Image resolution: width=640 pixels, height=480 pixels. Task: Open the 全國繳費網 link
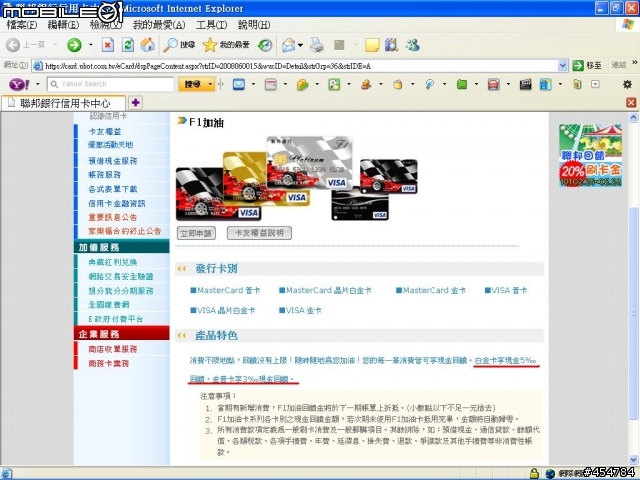109,305
